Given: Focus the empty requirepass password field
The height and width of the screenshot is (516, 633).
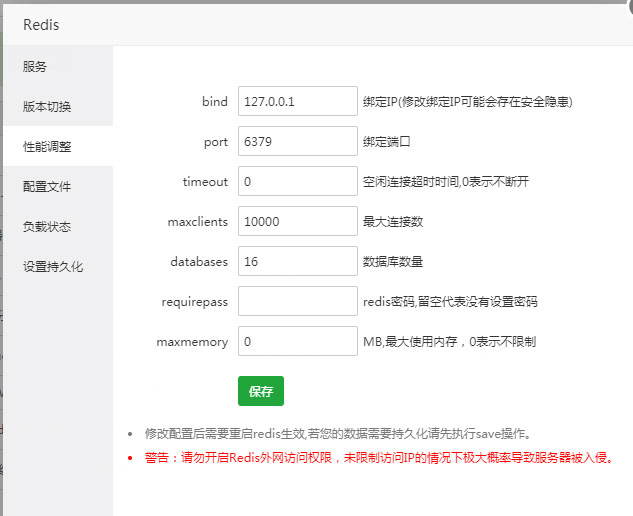Looking at the screenshot, I should [297, 302].
